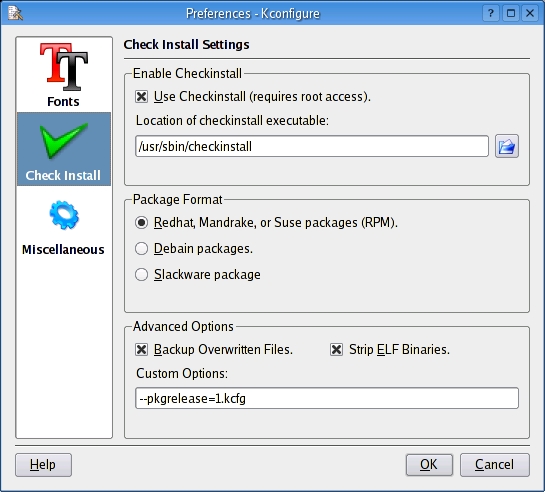
Task: Focus the Custom Options input field
Action: (x=327, y=398)
